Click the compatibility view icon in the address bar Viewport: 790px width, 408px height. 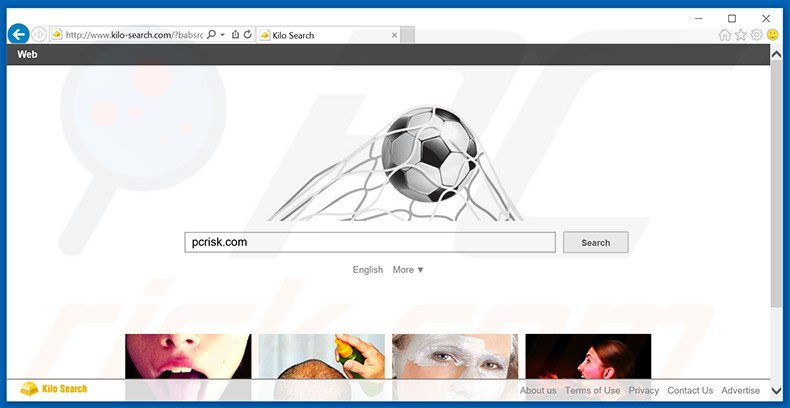235,34
